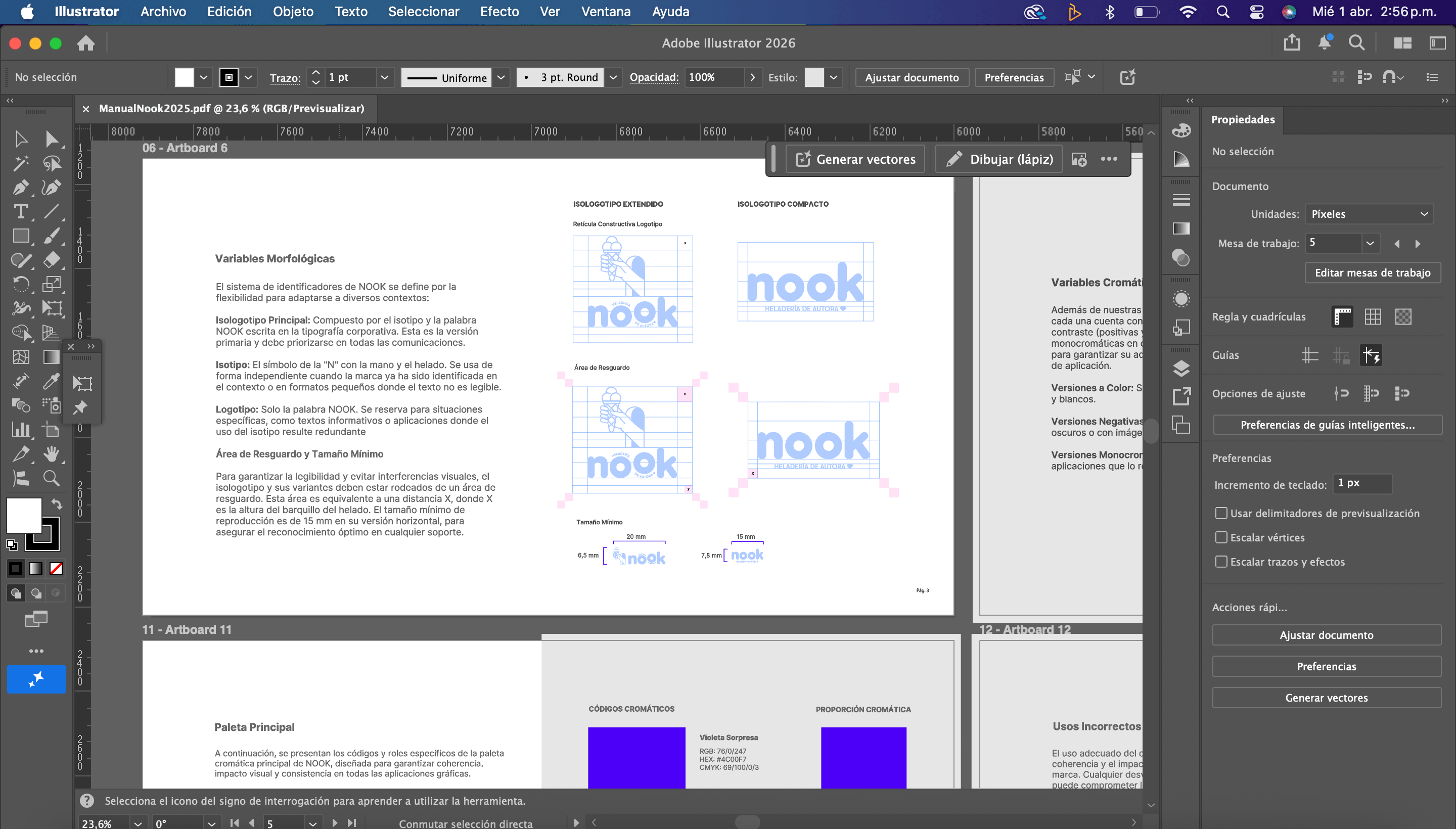
Task: Click the white fill color swatch
Action: 24,515
